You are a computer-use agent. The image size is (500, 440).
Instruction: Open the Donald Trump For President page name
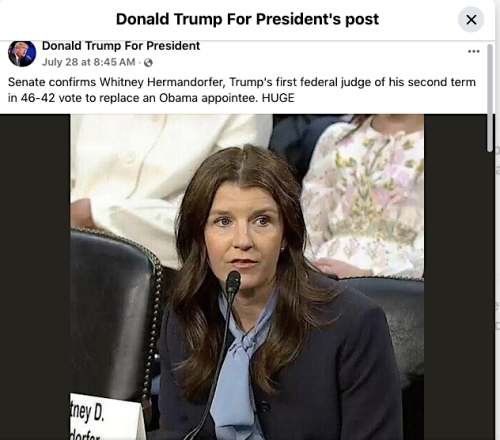tap(121, 46)
